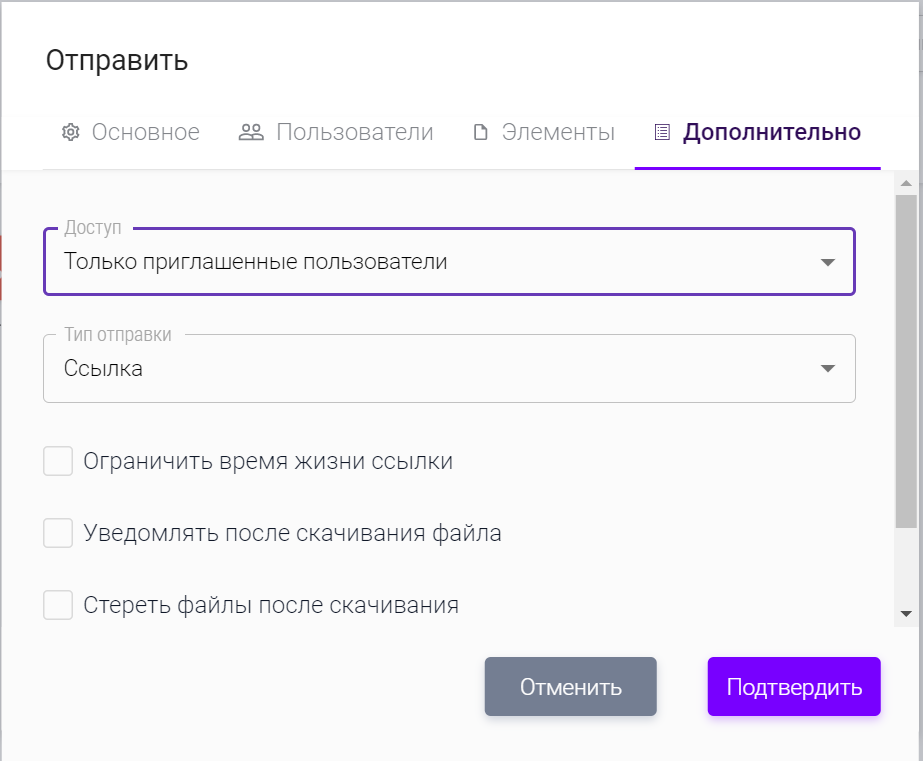The height and width of the screenshot is (761, 923).
Task: Enable Ограничить время жизни ссылки checkbox
Action: click(59, 461)
